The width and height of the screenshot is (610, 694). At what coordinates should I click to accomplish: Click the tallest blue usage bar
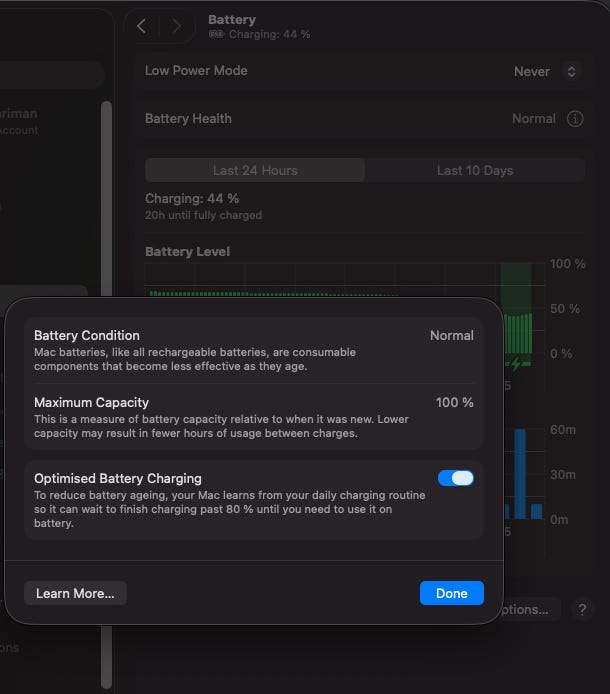pos(520,474)
